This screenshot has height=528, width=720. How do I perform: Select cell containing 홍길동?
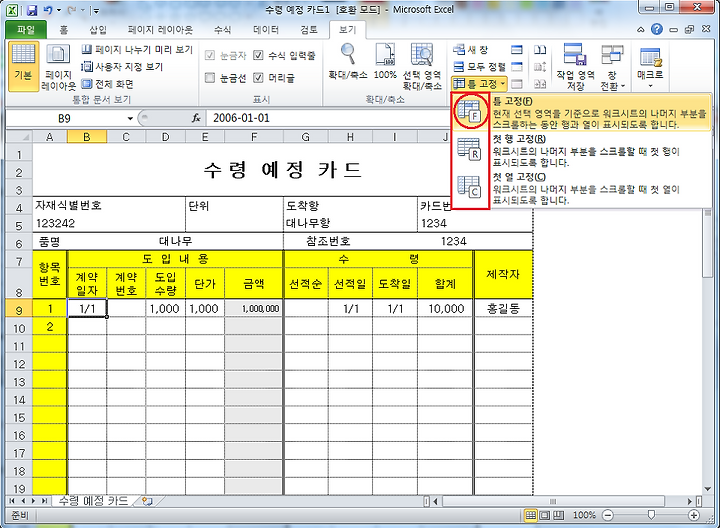pyautogui.click(x=503, y=309)
